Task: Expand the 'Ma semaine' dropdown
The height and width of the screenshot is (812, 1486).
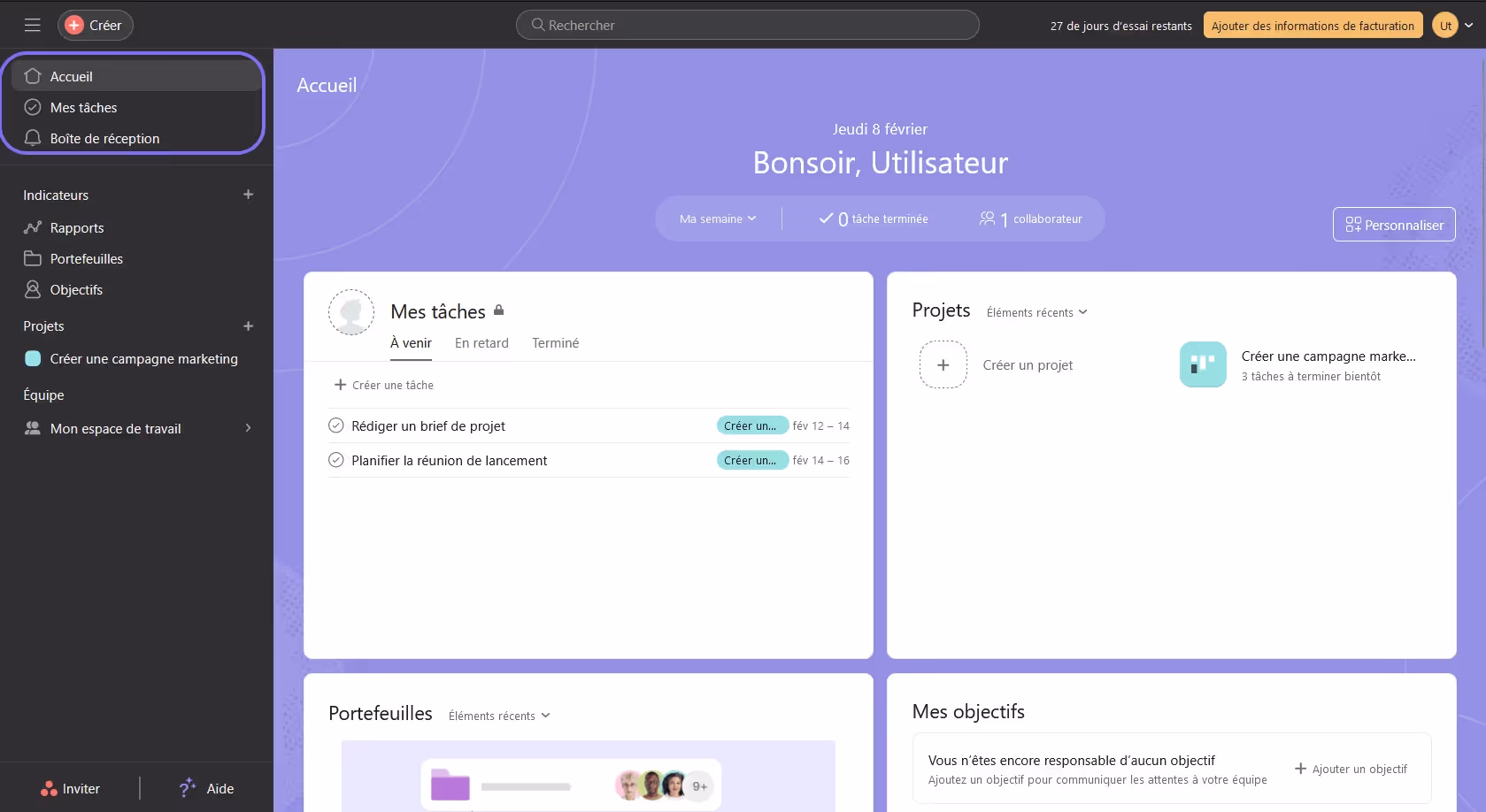Action: 718,218
